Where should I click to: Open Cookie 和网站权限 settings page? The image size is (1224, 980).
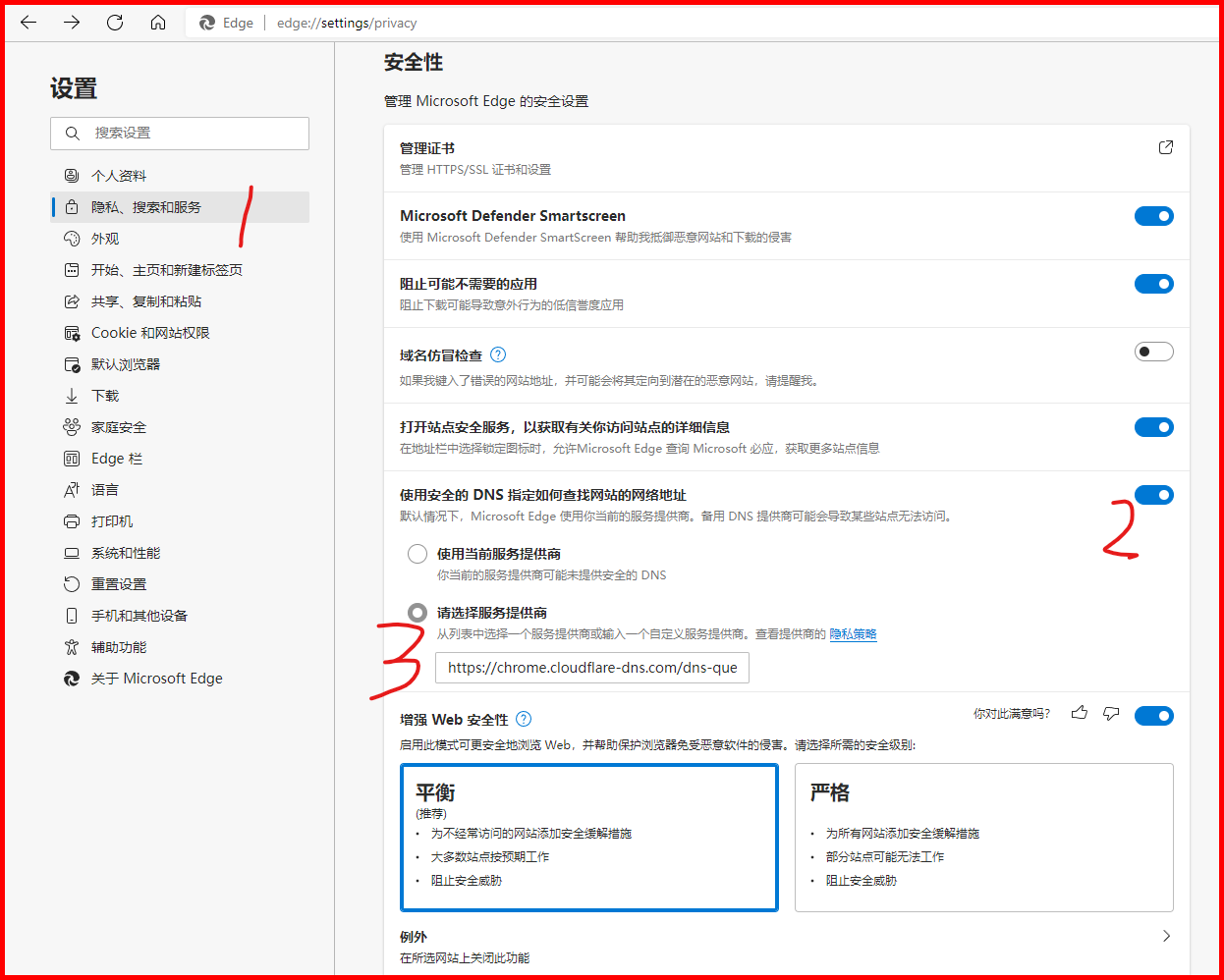click(x=180, y=333)
